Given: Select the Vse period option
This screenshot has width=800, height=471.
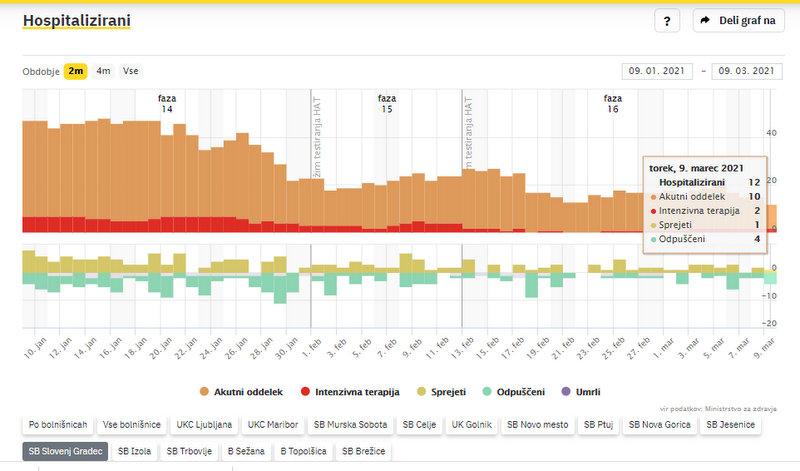Looking at the screenshot, I should tap(130, 71).
